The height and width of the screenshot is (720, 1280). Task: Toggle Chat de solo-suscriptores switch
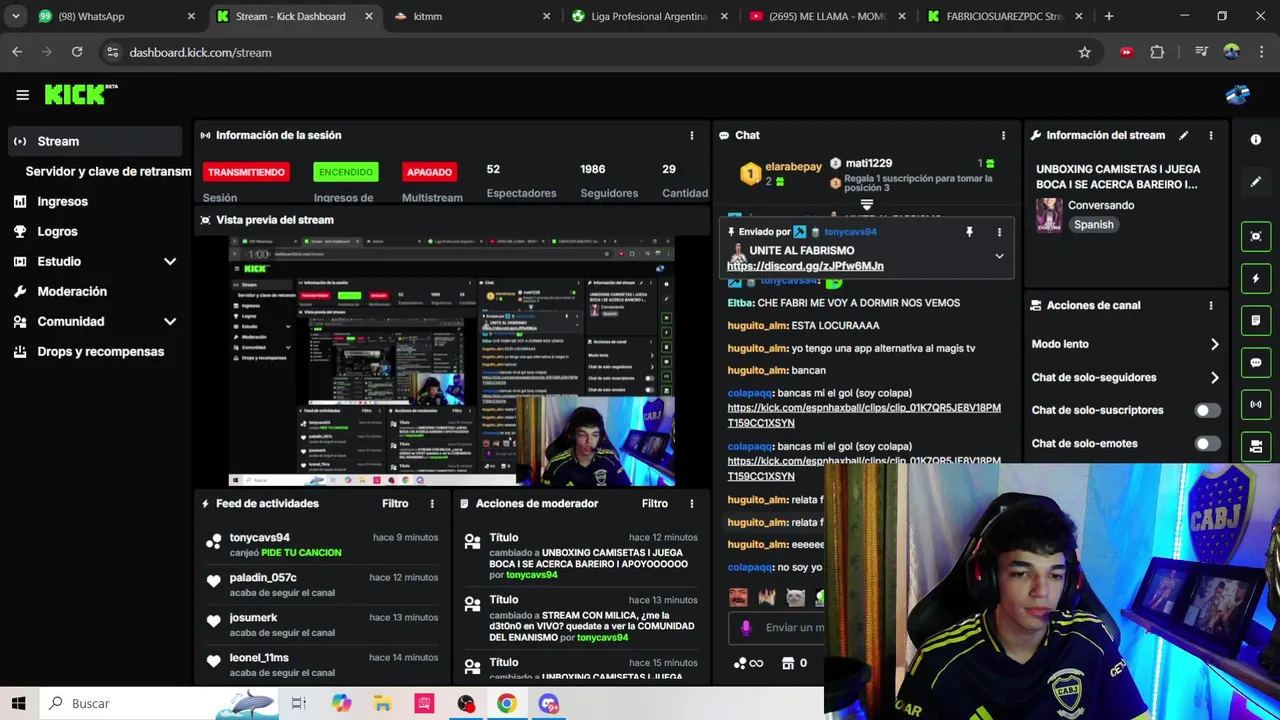point(1207,410)
